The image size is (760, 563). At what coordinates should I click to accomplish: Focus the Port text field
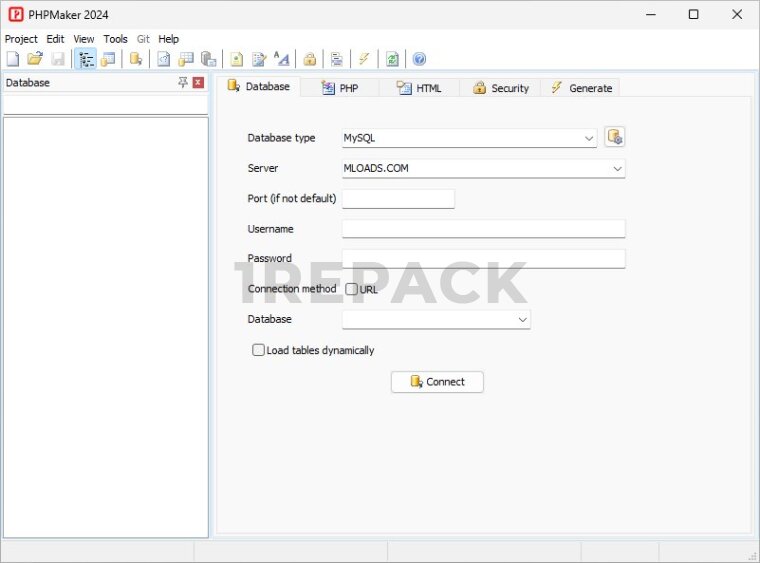coord(398,199)
